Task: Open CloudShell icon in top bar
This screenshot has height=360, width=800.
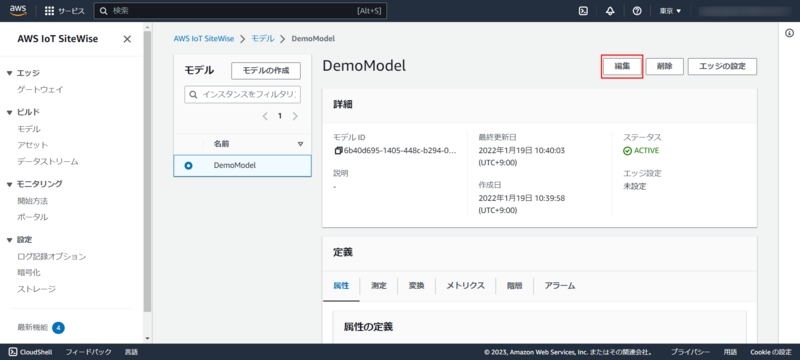Action: (x=583, y=11)
